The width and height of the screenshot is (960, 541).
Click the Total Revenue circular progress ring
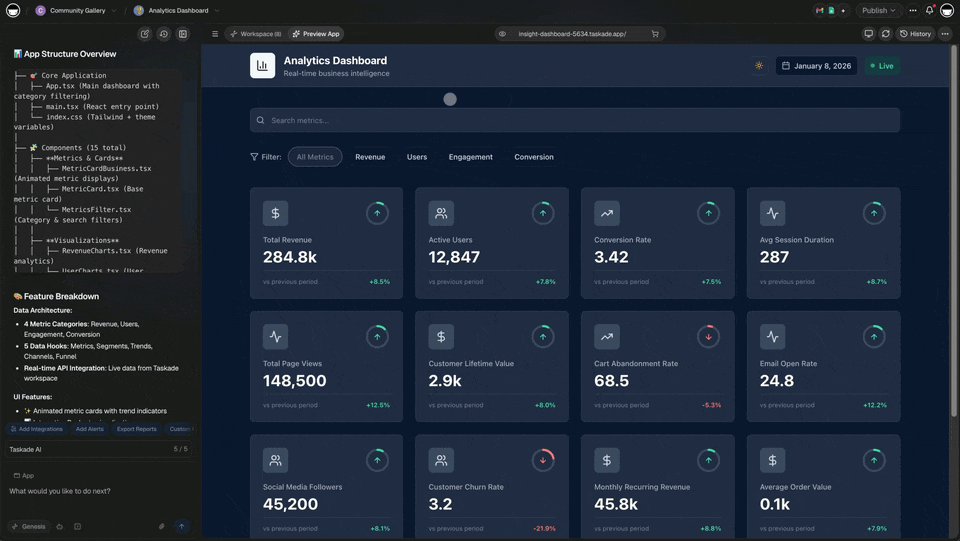pyautogui.click(x=377, y=213)
